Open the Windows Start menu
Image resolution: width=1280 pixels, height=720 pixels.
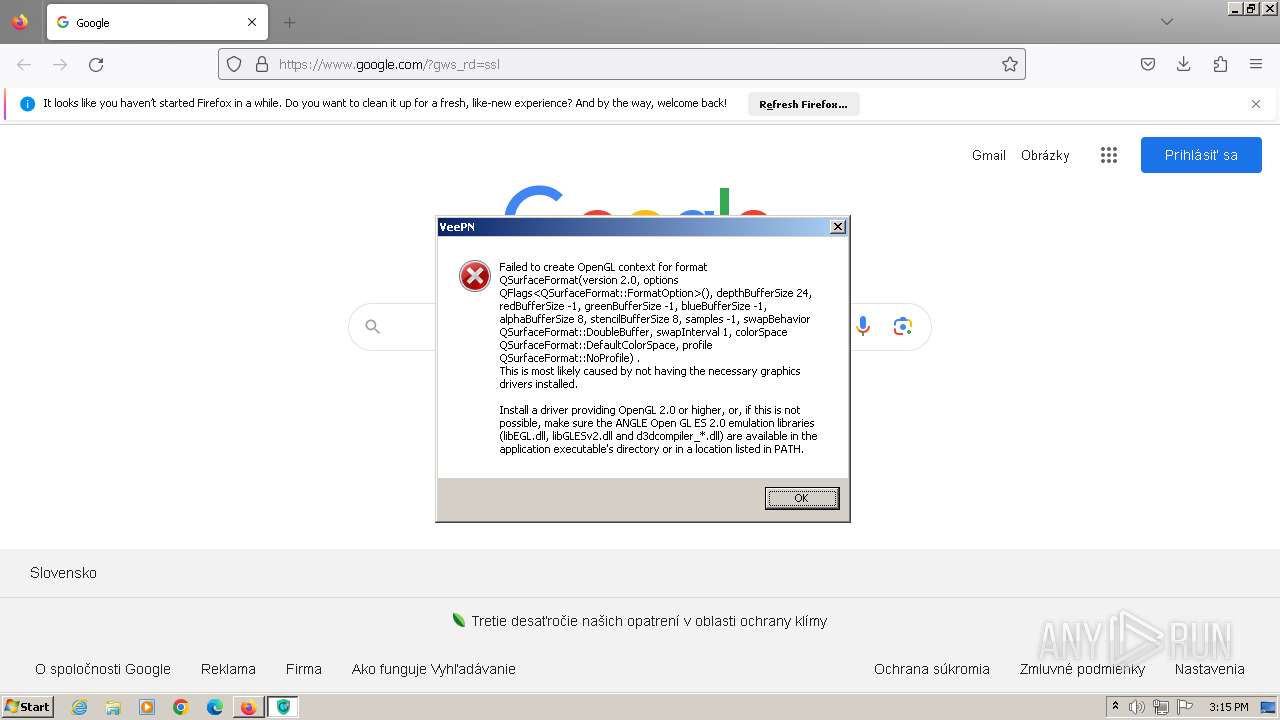(28, 707)
